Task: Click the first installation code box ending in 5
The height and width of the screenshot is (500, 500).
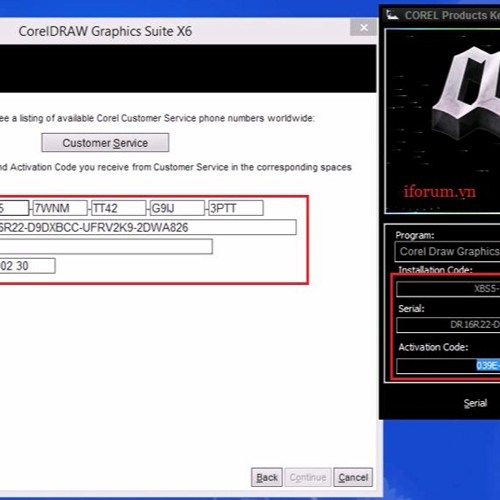Action: (14, 208)
